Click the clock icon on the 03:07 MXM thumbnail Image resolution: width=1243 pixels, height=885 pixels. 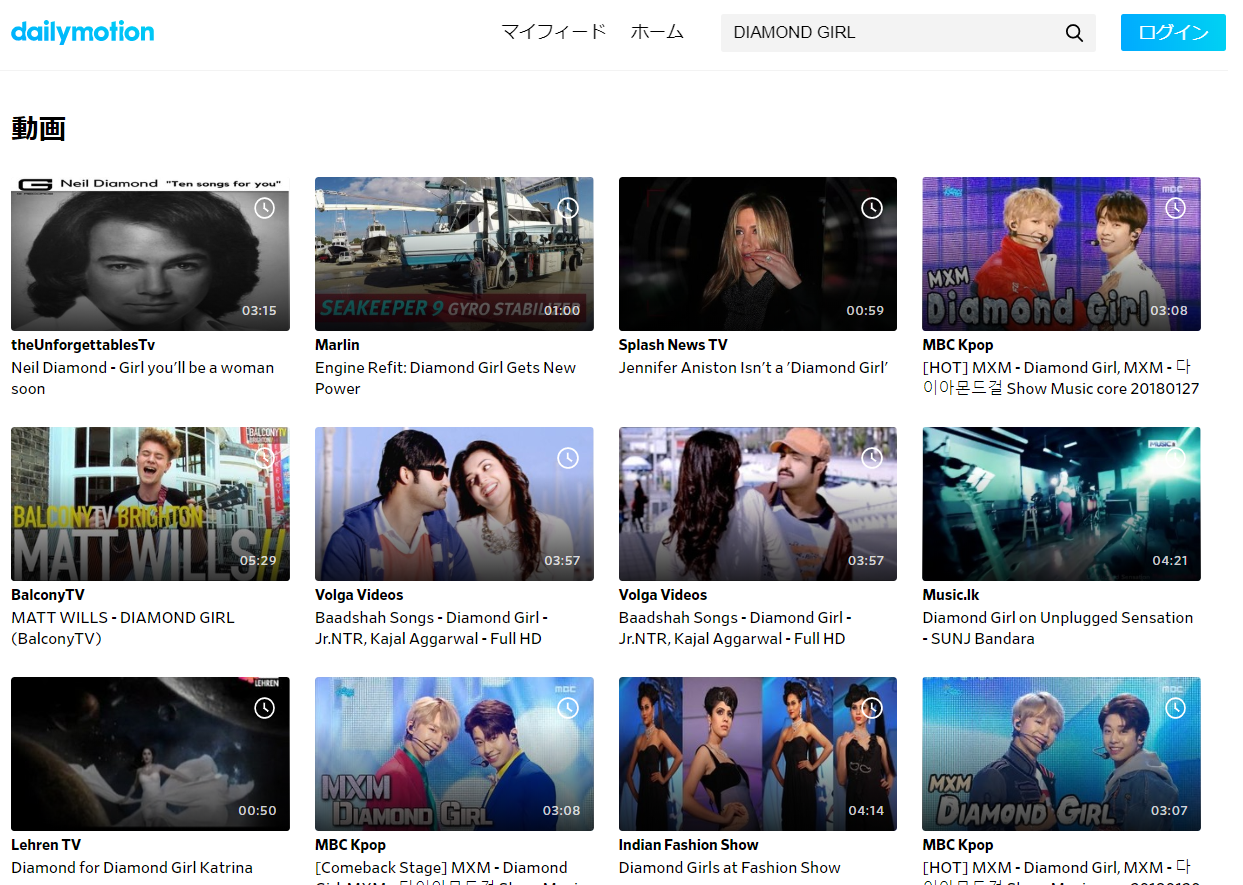(x=1175, y=708)
